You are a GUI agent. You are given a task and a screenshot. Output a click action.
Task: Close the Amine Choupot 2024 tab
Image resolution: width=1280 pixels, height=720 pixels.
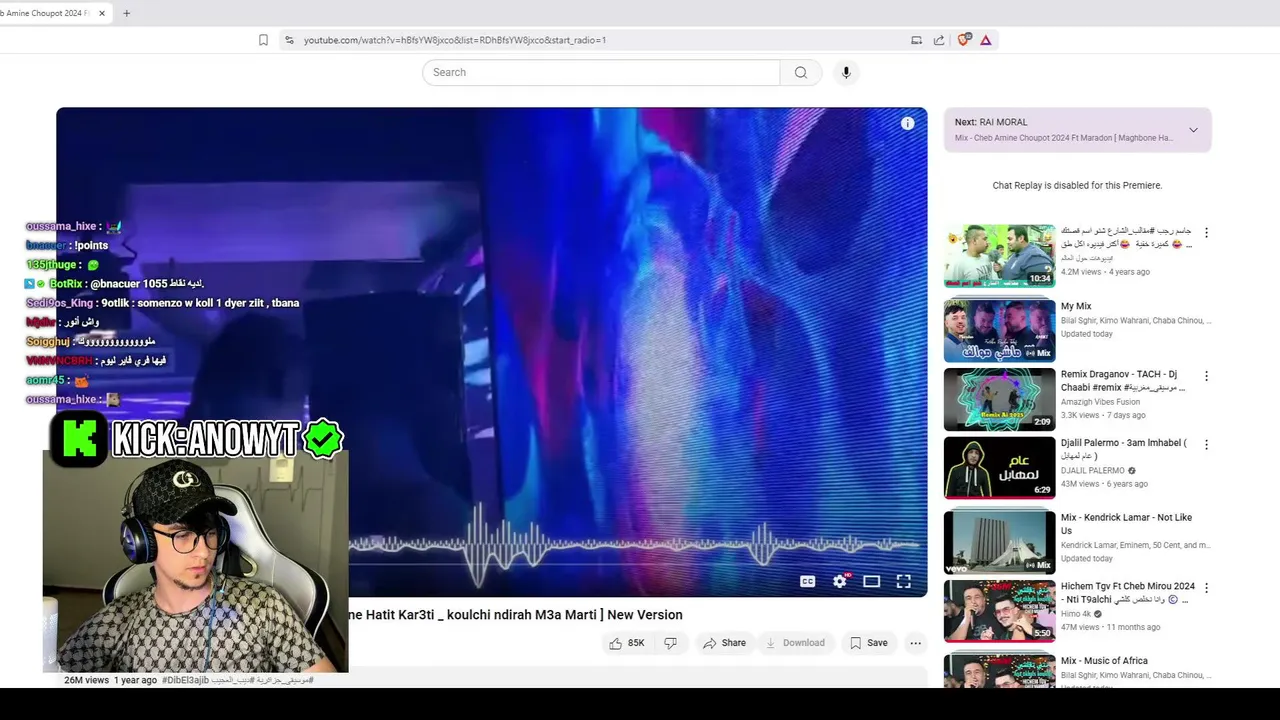(x=101, y=13)
